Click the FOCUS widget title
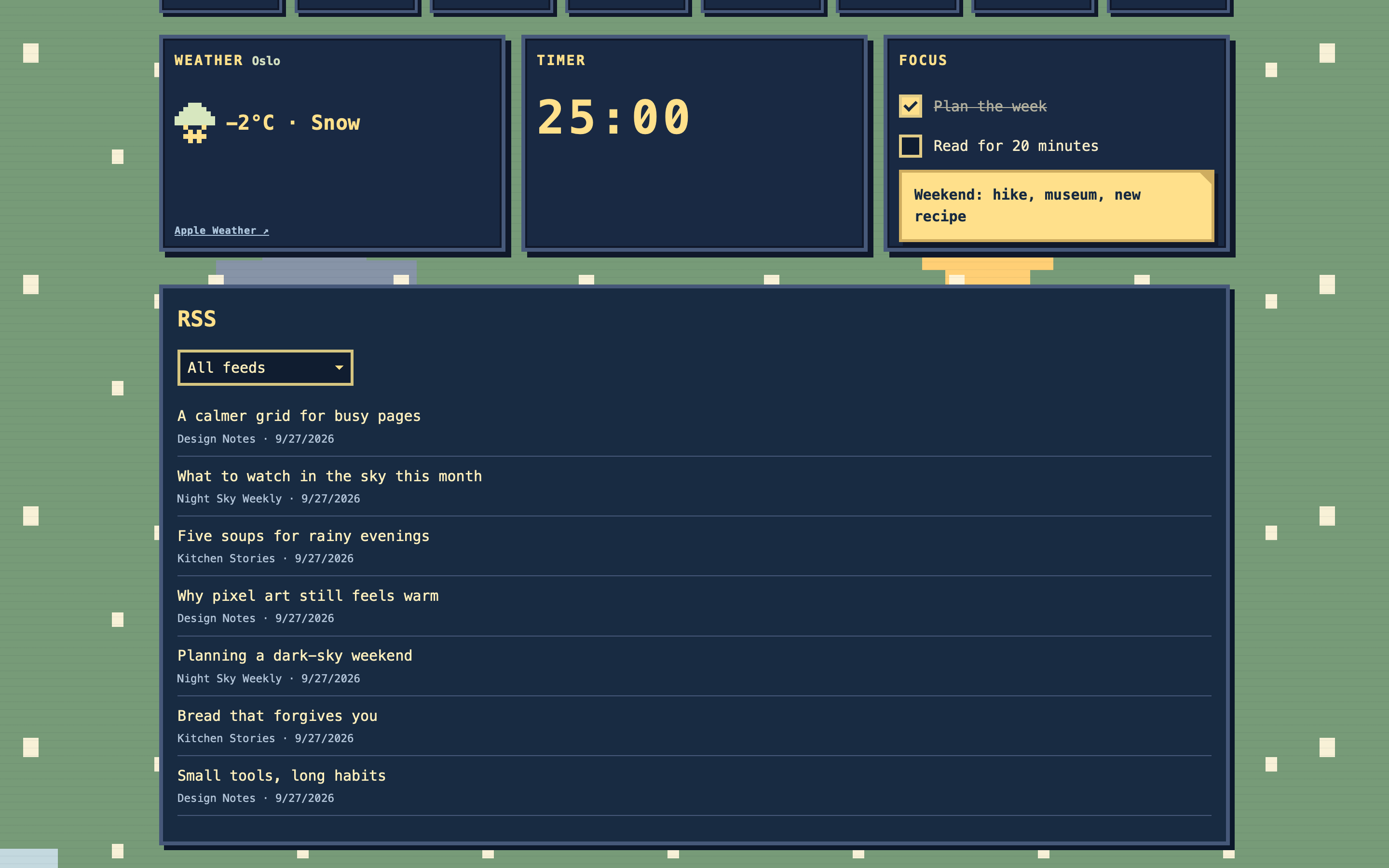The height and width of the screenshot is (868, 1389). click(x=923, y=60)
